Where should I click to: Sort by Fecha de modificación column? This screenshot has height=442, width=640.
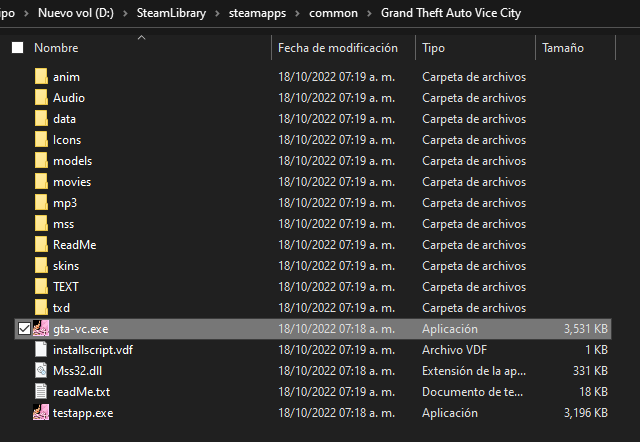coord(337,48)
